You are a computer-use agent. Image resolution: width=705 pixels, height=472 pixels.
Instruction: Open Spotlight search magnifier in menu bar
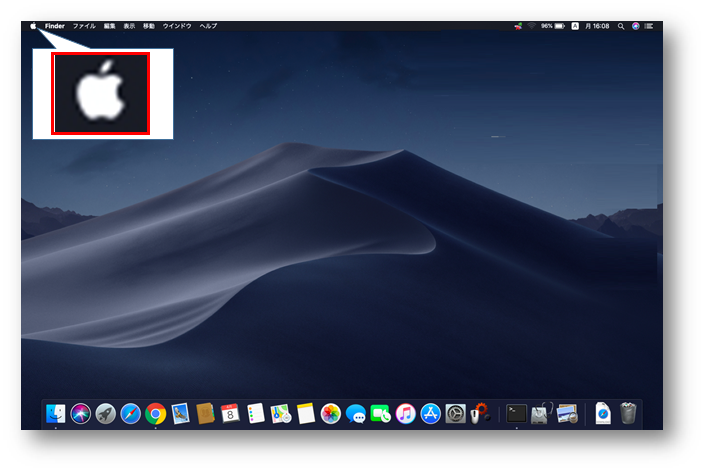click(621, 26)
